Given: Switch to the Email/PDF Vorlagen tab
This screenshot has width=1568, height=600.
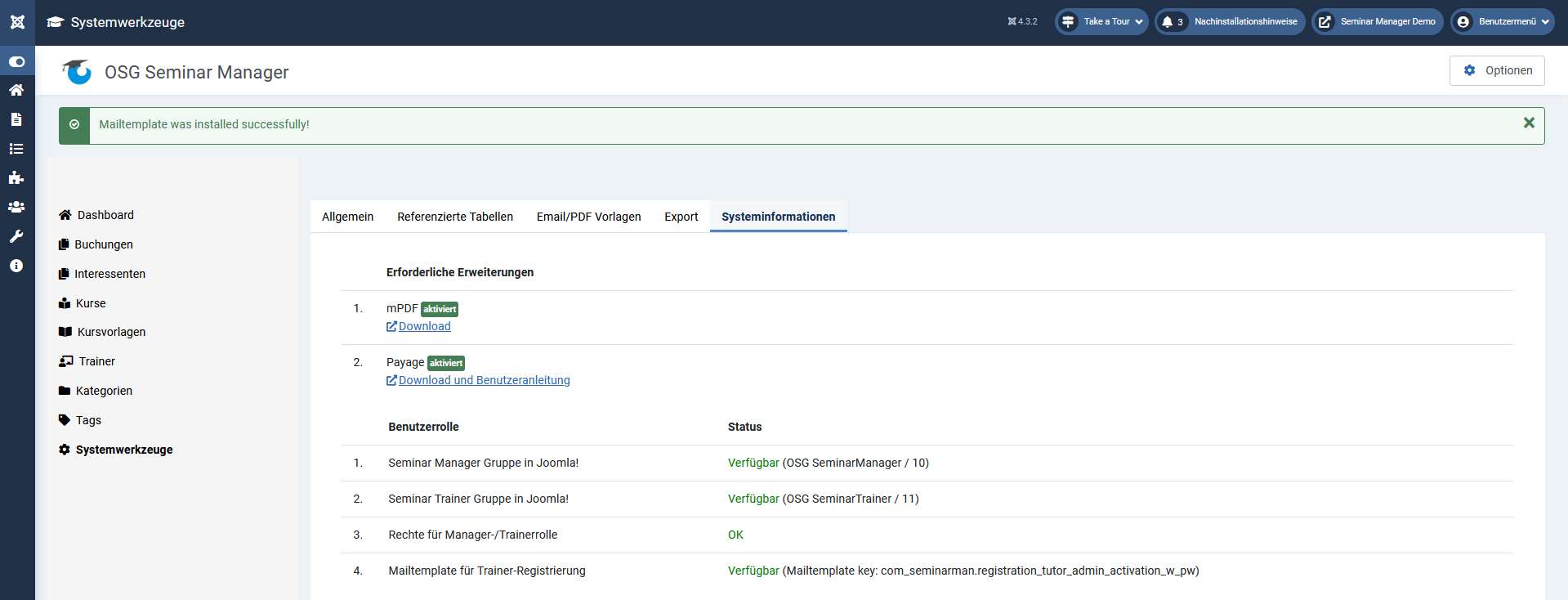Looking at the screenshot, I should tap(588, 217).
